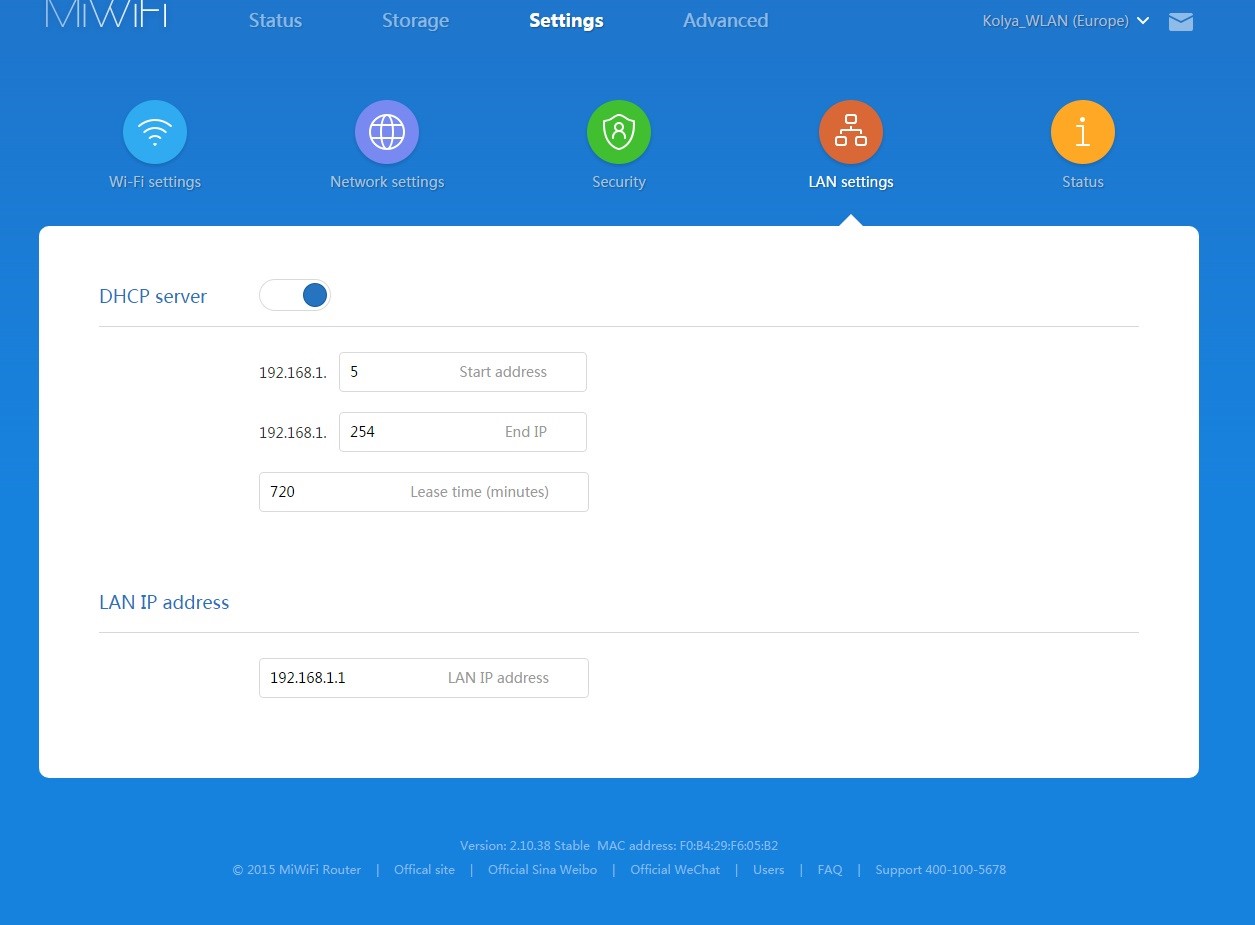The height and width of the screenshot is (925, 1255).
Task: Open the orange Status info icon
Action: click(x=1083, y=132)
